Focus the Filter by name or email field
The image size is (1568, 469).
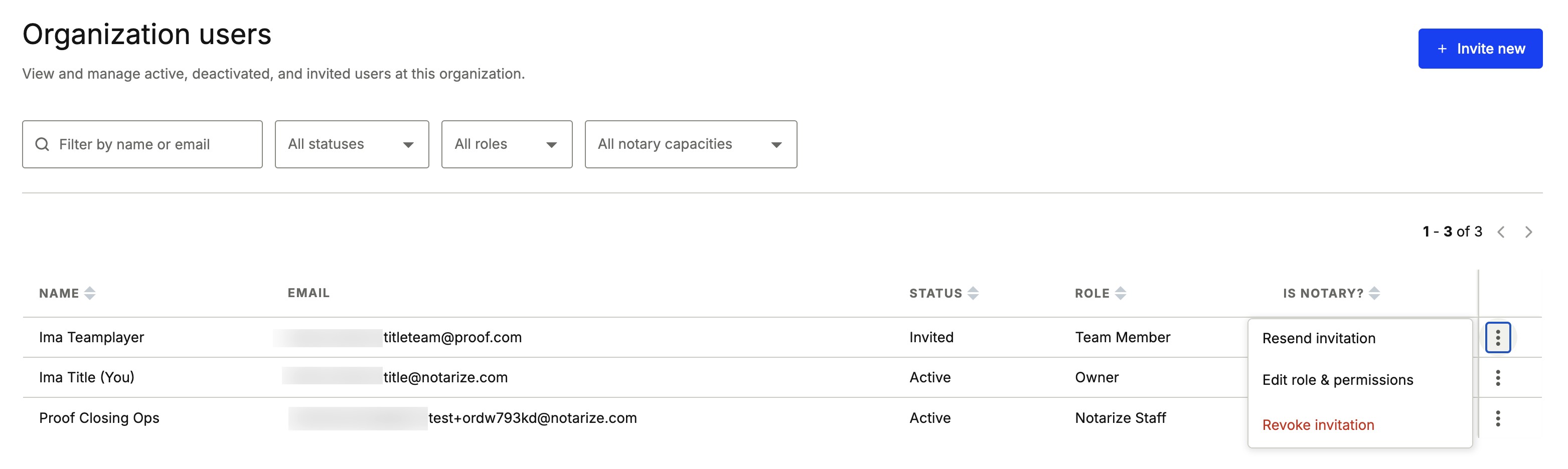[152, 144]
